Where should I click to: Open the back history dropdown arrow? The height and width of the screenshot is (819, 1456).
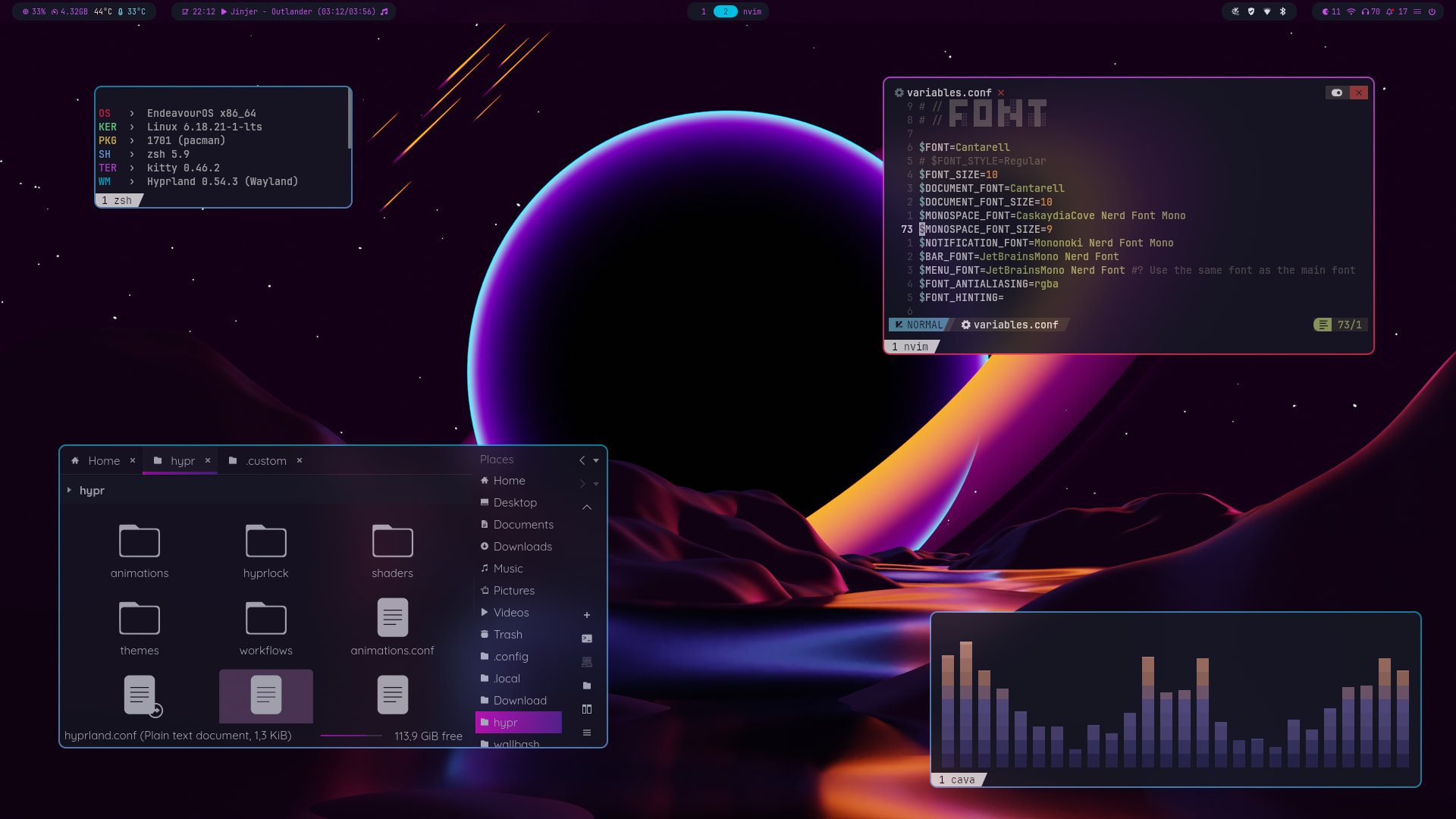[x=596, y=460]
